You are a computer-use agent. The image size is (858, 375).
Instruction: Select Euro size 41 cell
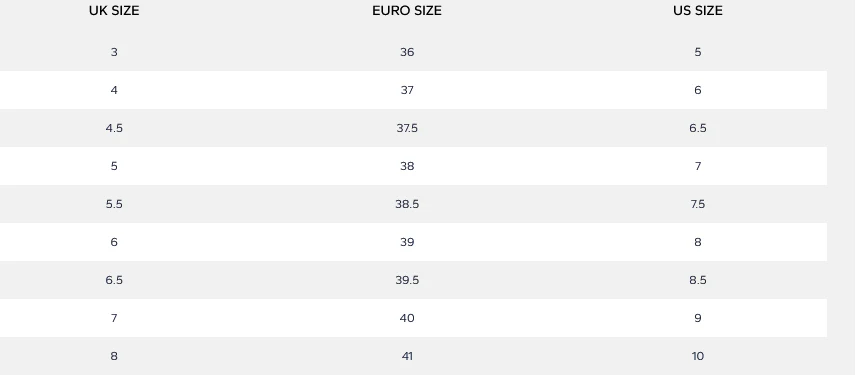407,356
